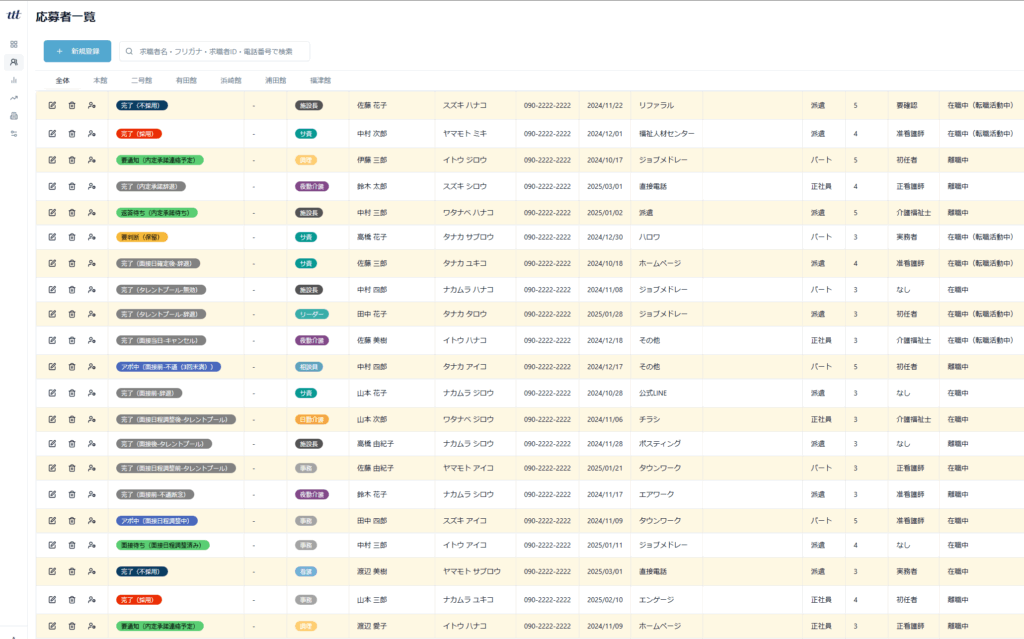Screen dimensions: 1024x639
Task: Open the dashboard grid icon in sidebar
Action: coord(14,44)
